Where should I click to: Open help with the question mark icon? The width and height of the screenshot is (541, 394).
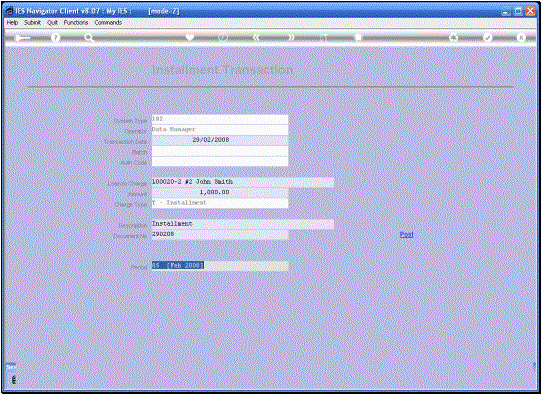click(x=55, y=38)
